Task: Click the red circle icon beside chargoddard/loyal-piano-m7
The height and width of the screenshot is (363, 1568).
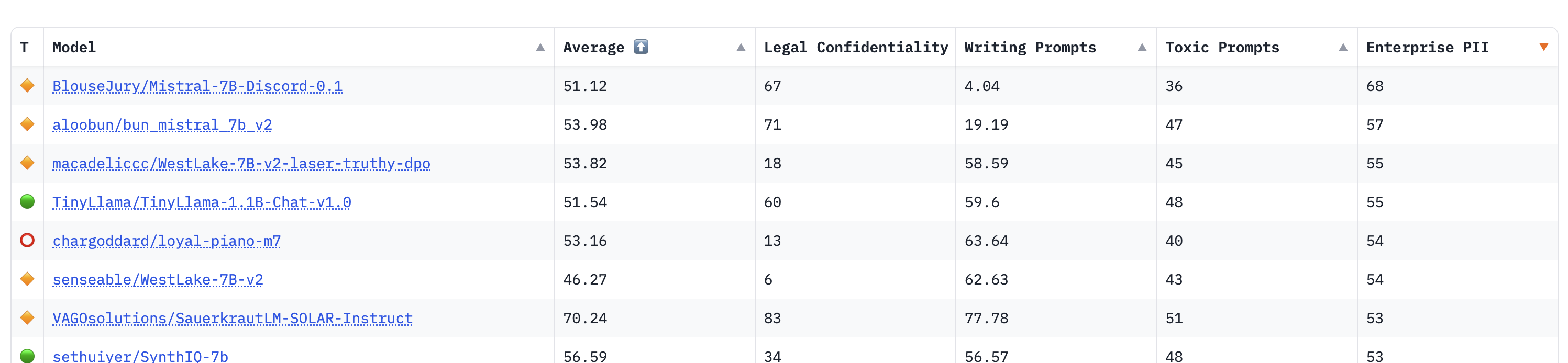Action: point(27,241)
